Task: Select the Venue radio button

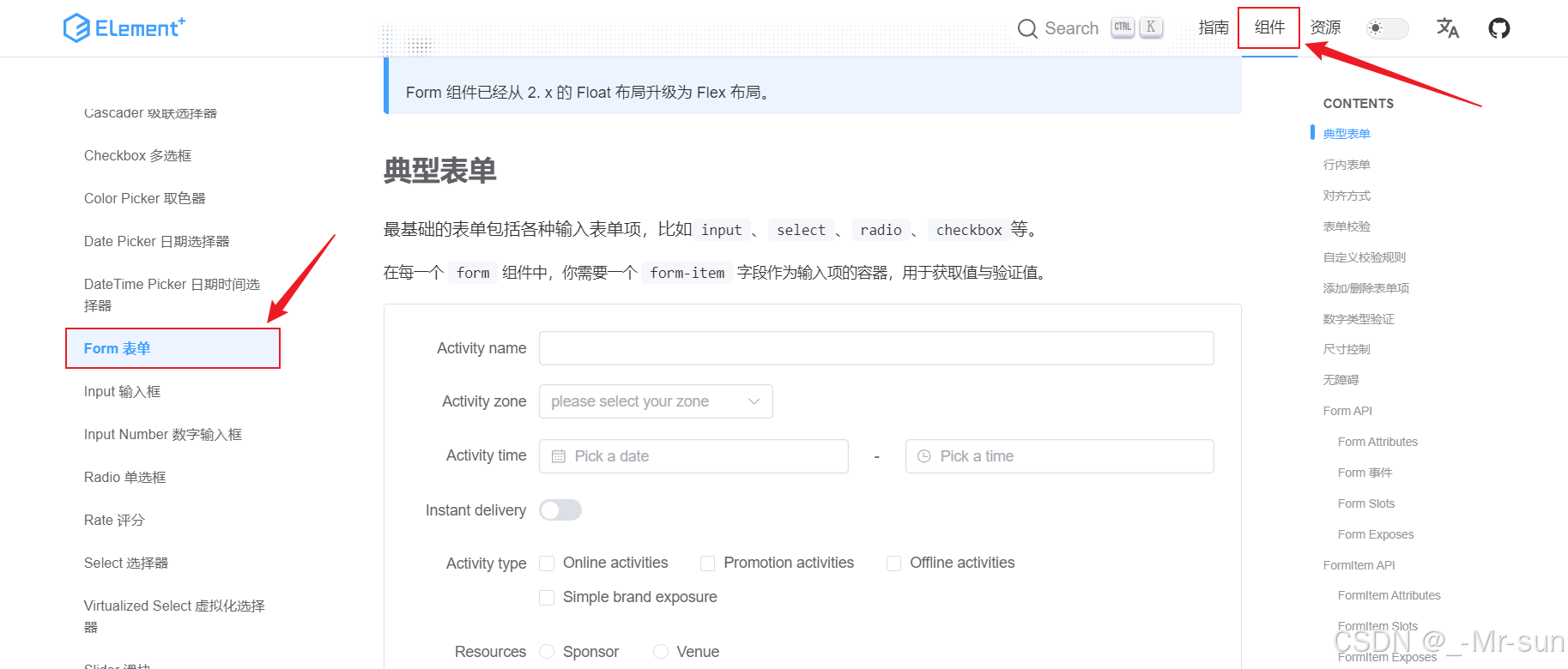Action: pyautogui.click(x=660, y=652)
